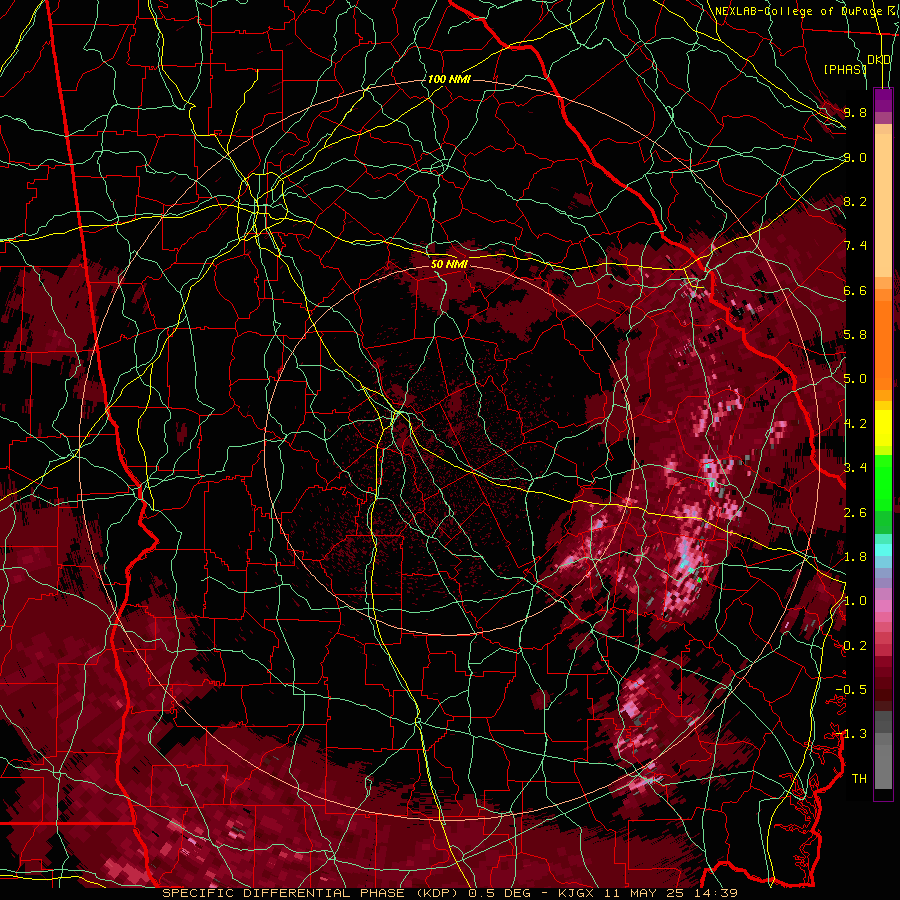Image resolution: width=900 pixels, height=900 pixels.
Task: Click the 14:39 timestamp in the caption
Action: point(716,893)
